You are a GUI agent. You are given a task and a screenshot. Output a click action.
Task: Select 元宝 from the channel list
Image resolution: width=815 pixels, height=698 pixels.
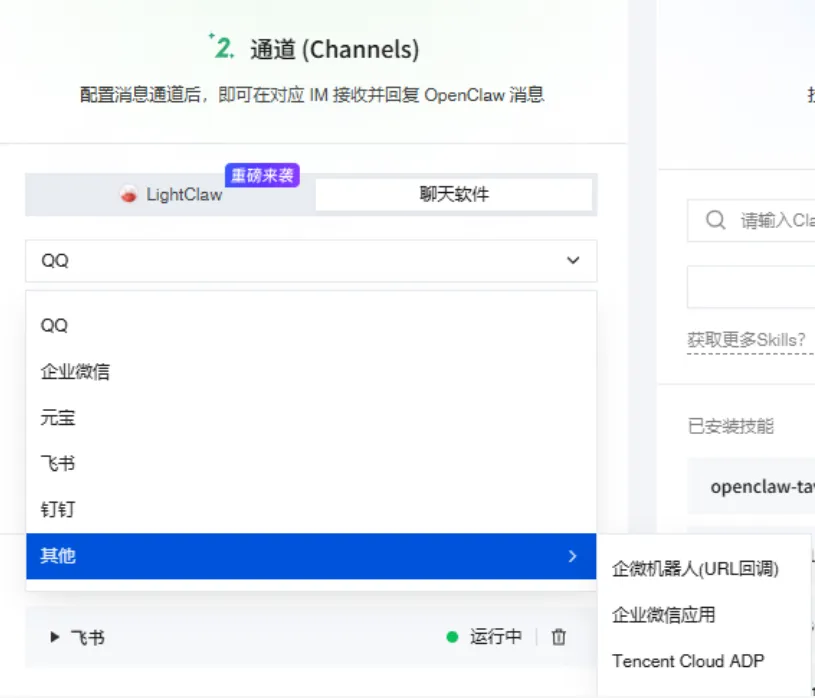click(311, 417)
